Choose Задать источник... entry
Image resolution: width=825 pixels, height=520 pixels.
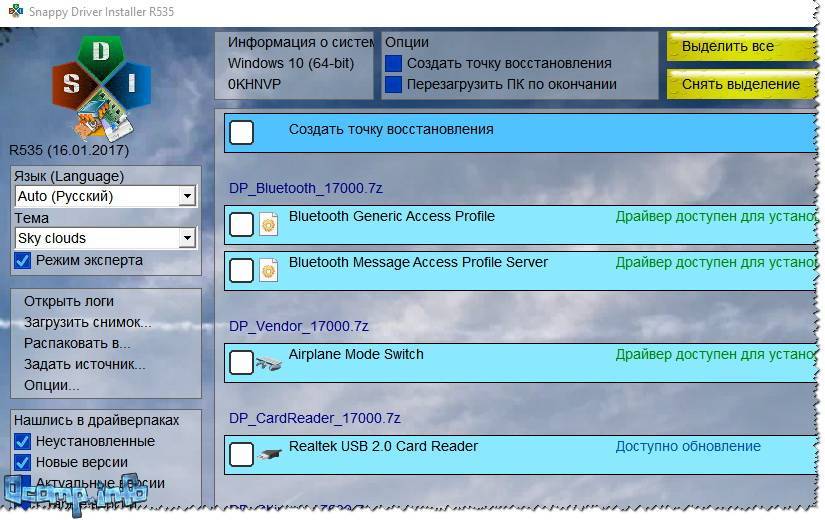(x=85, y=364)
